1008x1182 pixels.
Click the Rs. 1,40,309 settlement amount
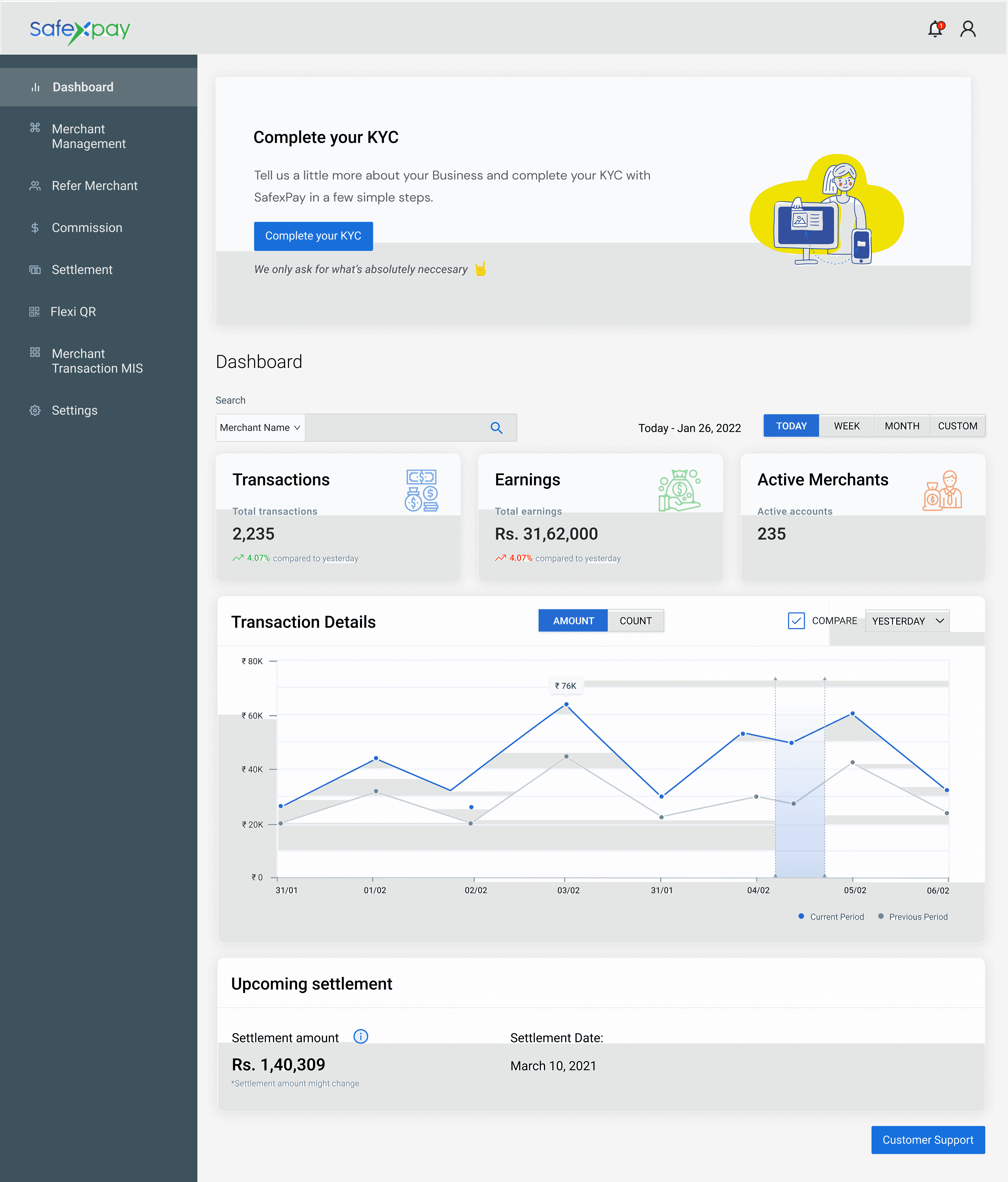click(x=279, y=1064)
